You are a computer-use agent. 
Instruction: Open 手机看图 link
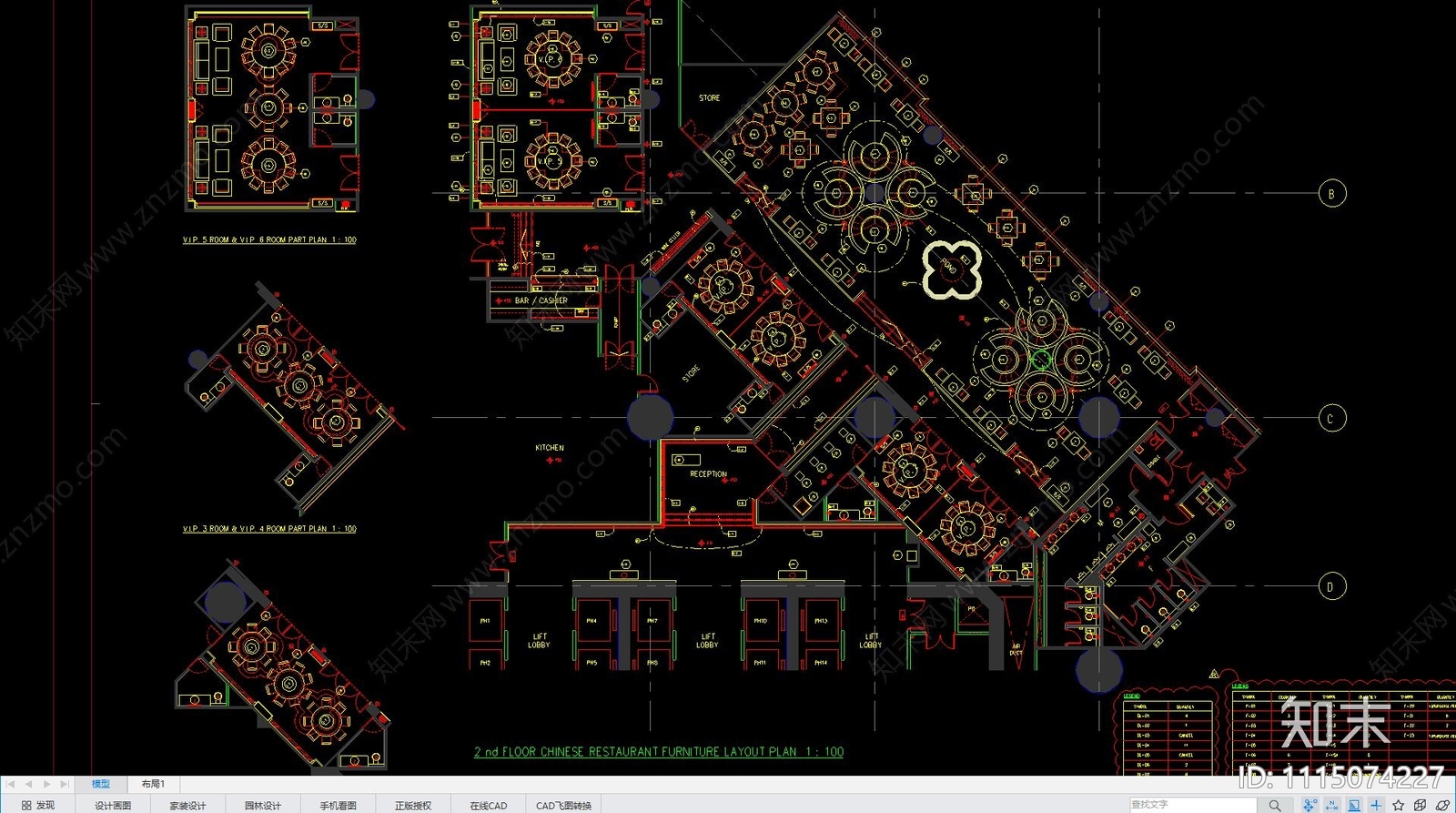[x=338, y=806]
